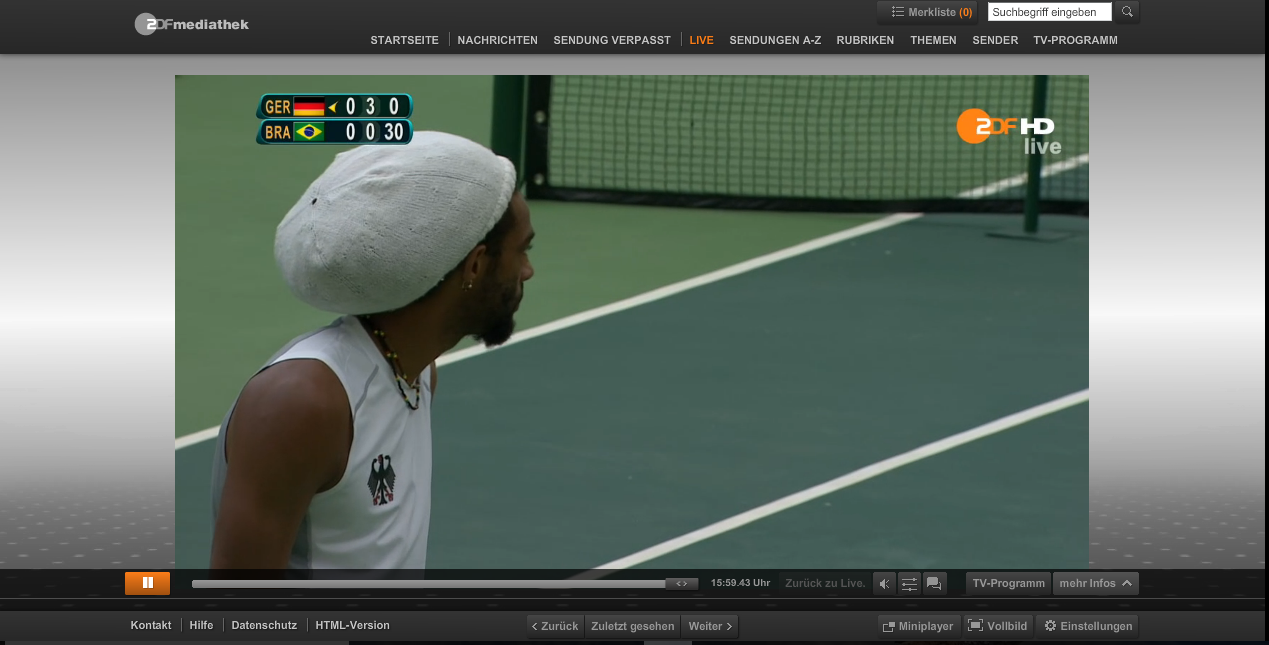The width and height of the screenshot is (1269, 645).
Task: Click the 15:59.43 Uhr time display
Action: pos(740,583)
